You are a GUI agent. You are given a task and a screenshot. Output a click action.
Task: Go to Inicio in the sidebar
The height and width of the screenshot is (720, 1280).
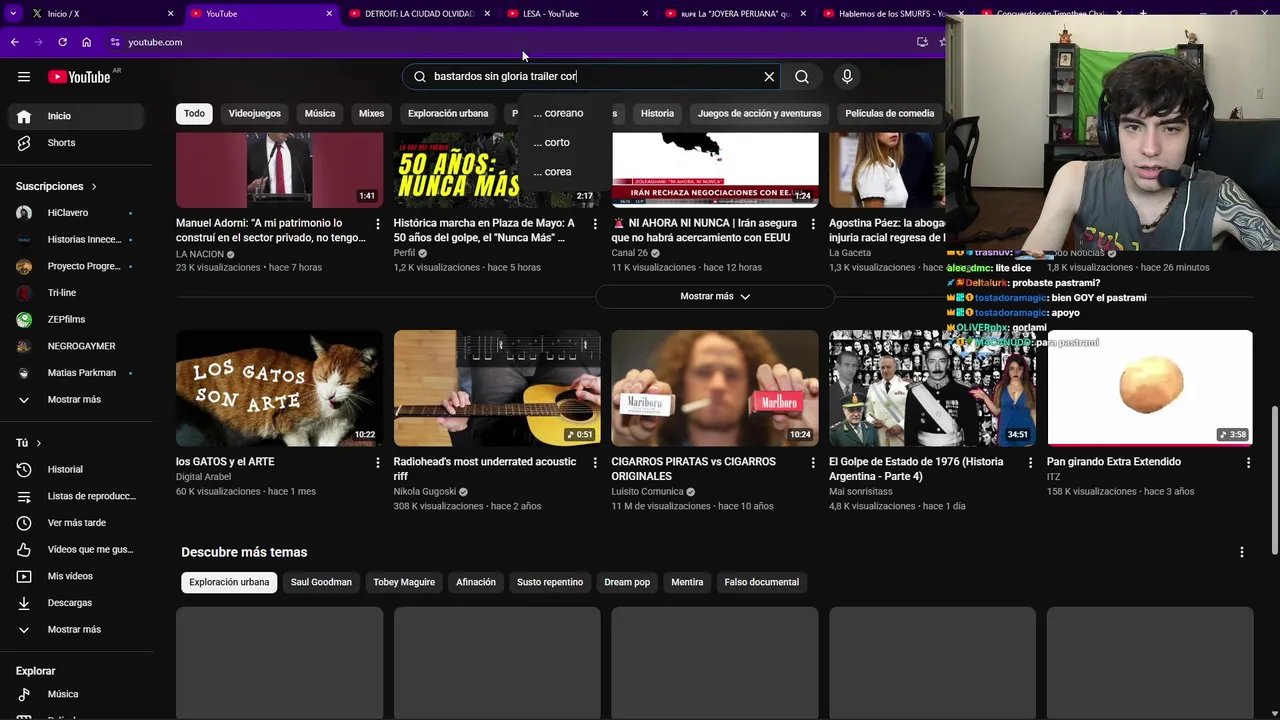[x=77, y=116]
